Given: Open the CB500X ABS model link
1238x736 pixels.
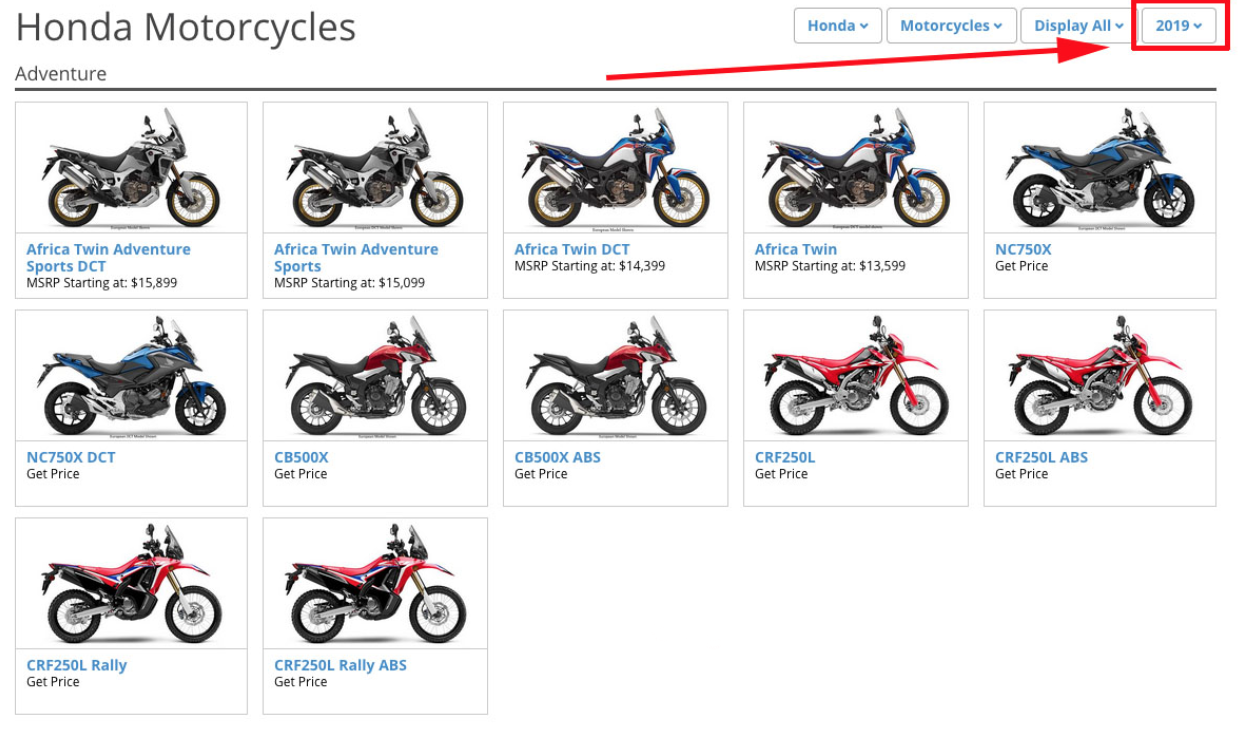Looking at the screenshot, I should click(x=557, y=457).
